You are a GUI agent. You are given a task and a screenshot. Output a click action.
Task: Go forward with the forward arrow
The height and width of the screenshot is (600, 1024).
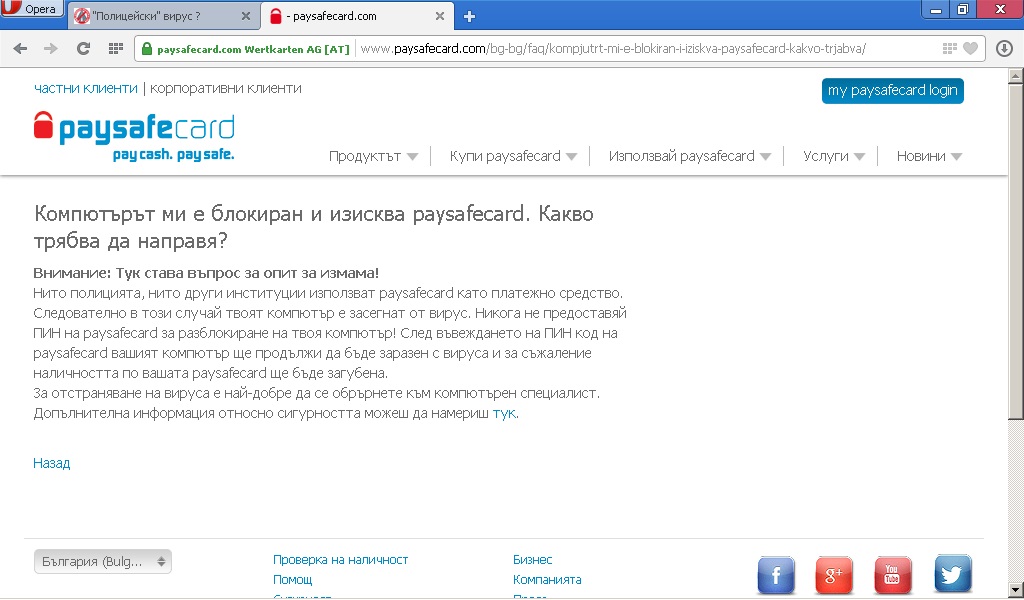click(x=51, y=48)
